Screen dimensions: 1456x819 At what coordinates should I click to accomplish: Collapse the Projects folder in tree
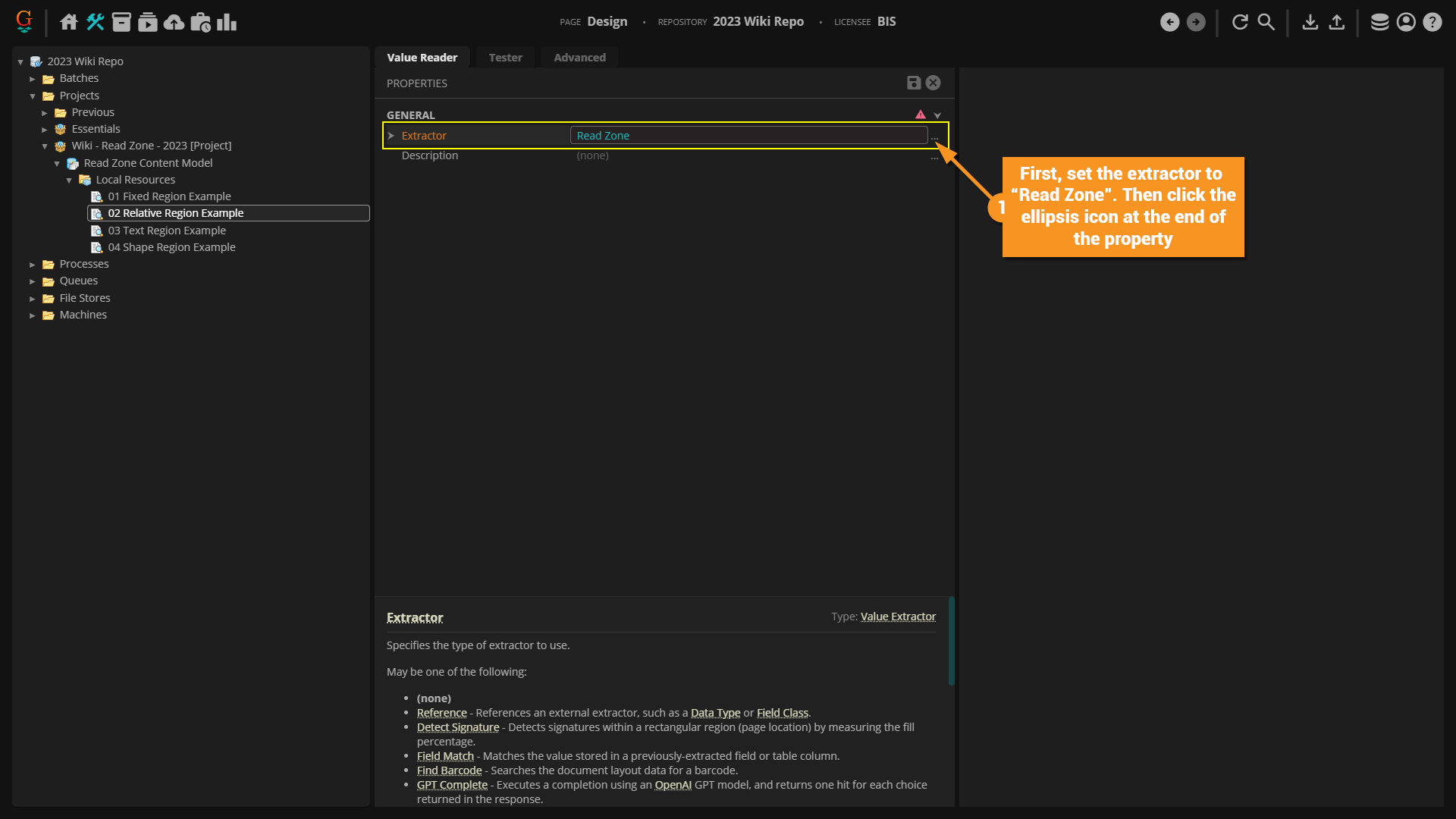[33, 96]
